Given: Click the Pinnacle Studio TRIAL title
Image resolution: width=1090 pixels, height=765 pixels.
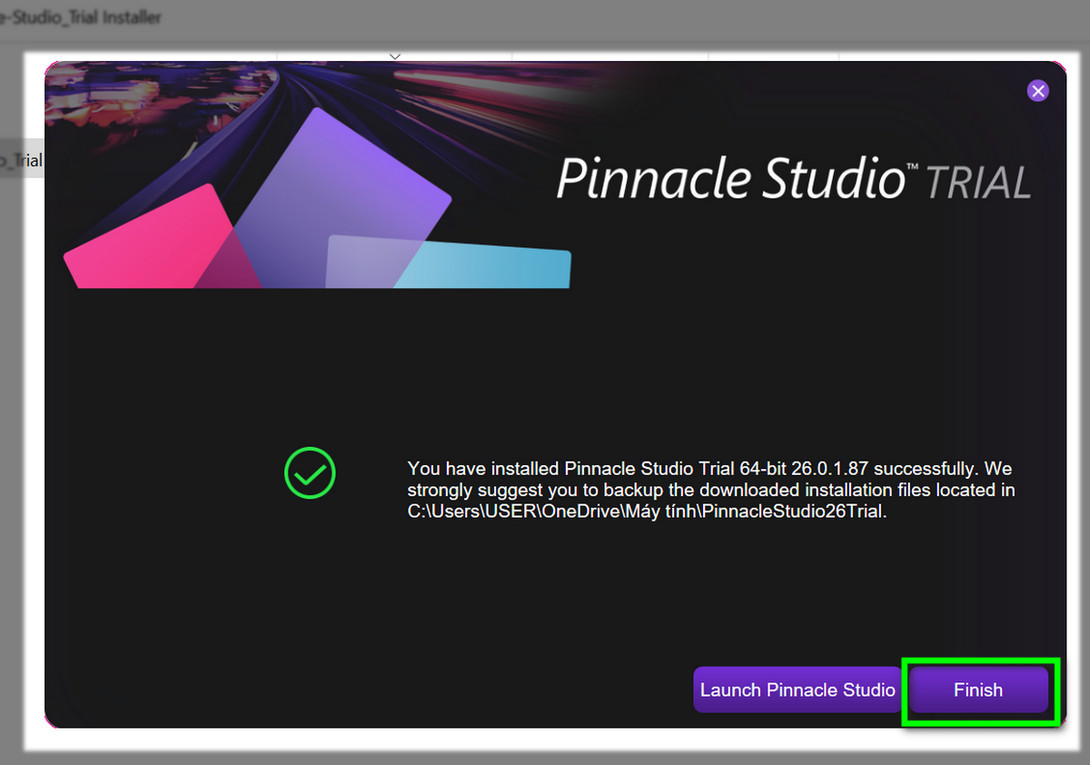Looking at the screenshot, I should click(793, 179).
